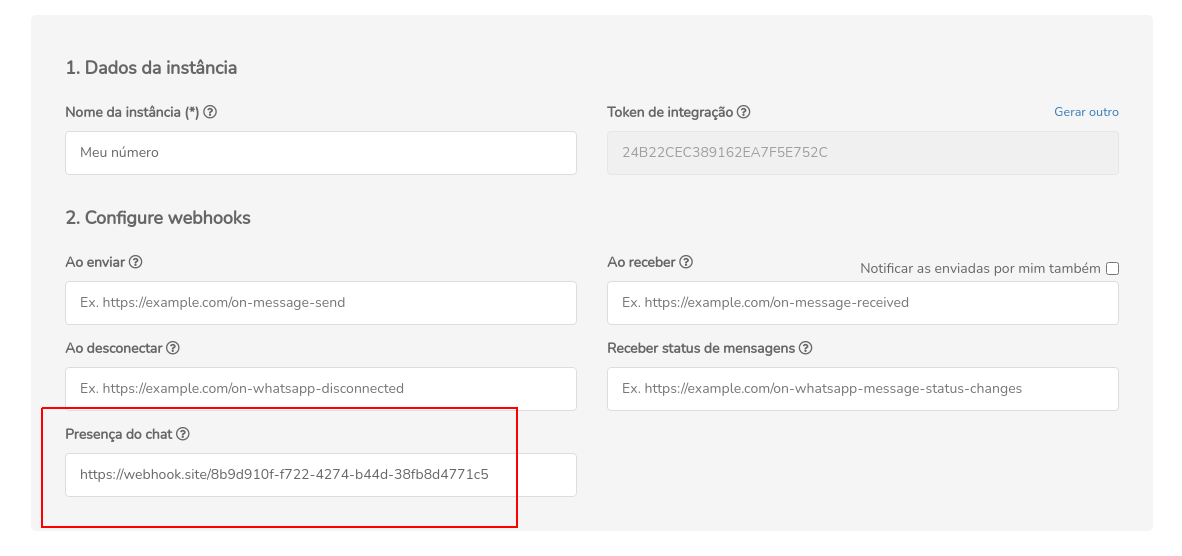Click the '1. Dados da instância' heading
The width and height of the screenshot is (1182, 556).
[x=151, y=68]
